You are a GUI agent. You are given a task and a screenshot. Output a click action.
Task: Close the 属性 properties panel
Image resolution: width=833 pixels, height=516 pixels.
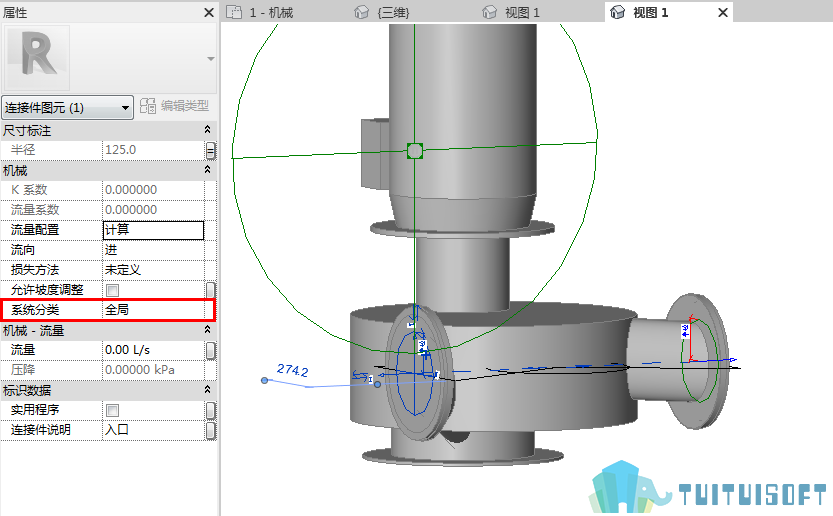click(209, 12)
